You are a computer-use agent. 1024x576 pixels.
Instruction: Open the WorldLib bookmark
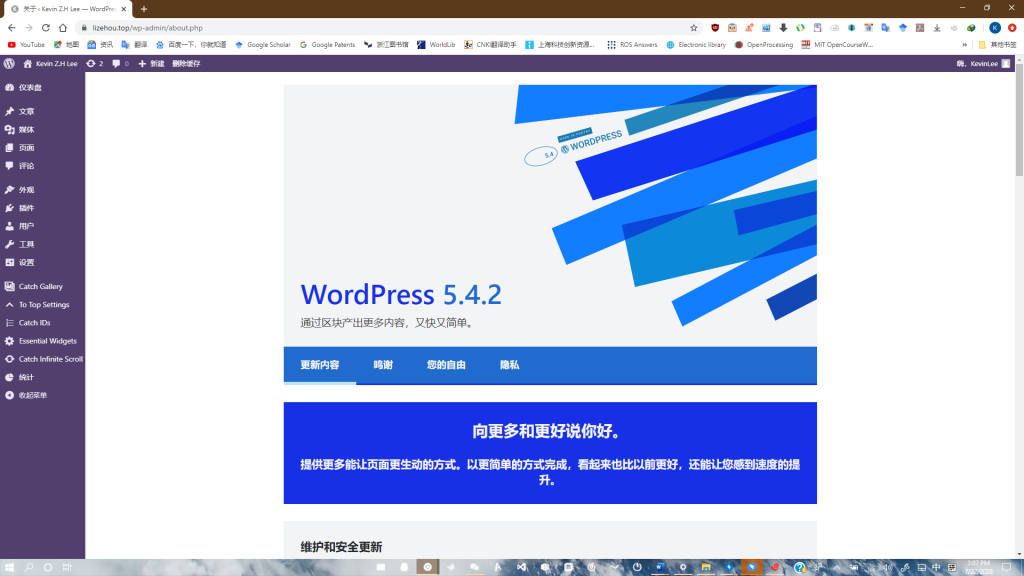coord(436,45)
